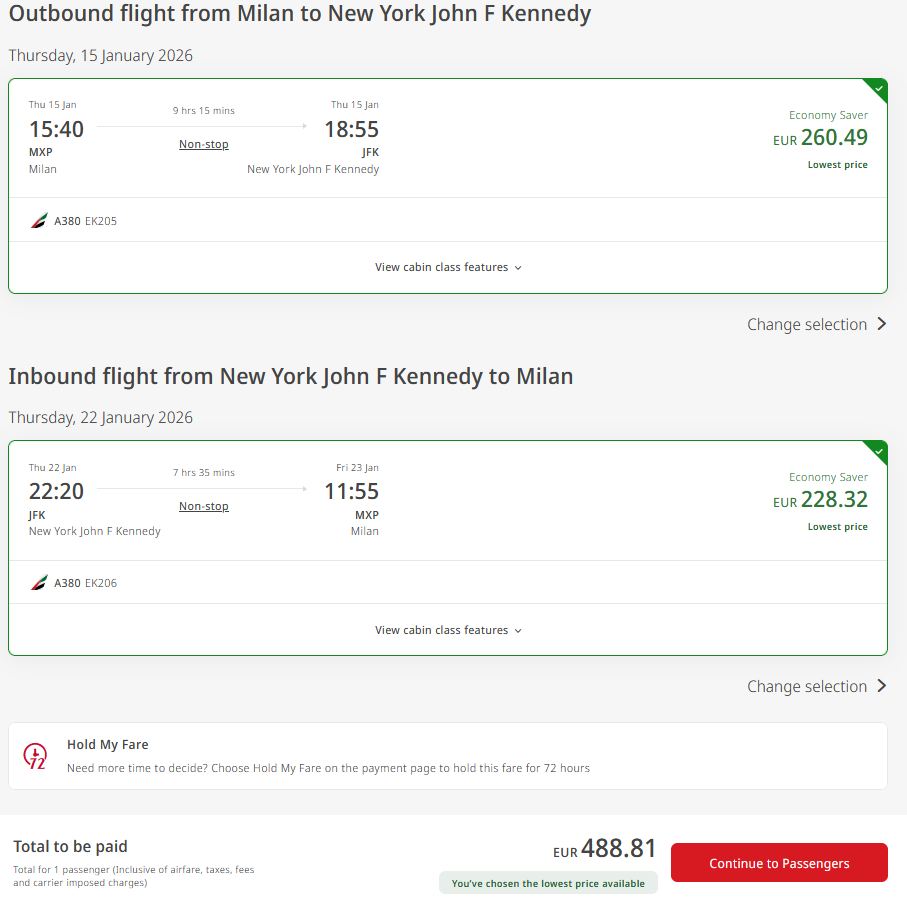Click the Hold My Fare heading
Image resolution: width=907 pixels, height=909 pixels.
108,744
